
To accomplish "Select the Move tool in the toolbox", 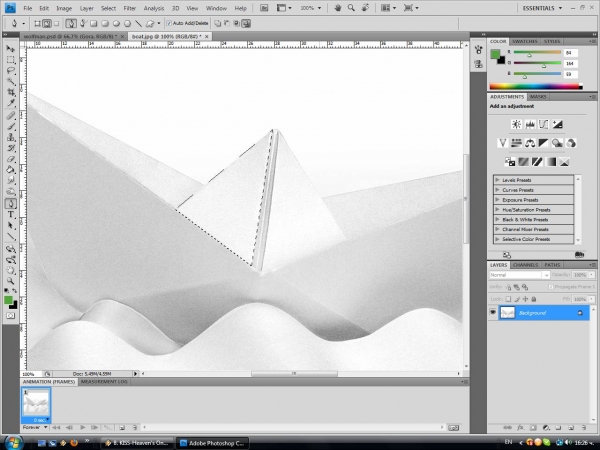I will (10, 49).
